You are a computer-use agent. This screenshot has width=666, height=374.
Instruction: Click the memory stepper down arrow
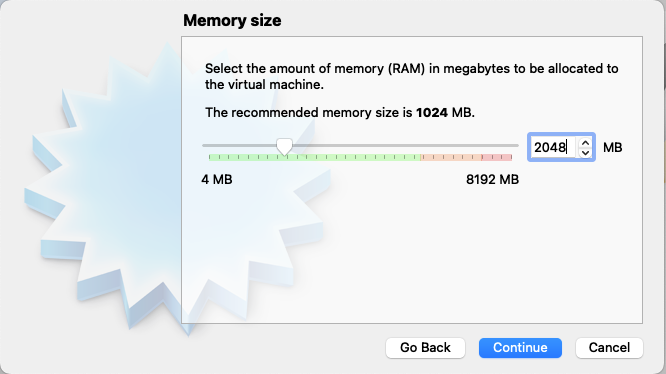point(585,152)
